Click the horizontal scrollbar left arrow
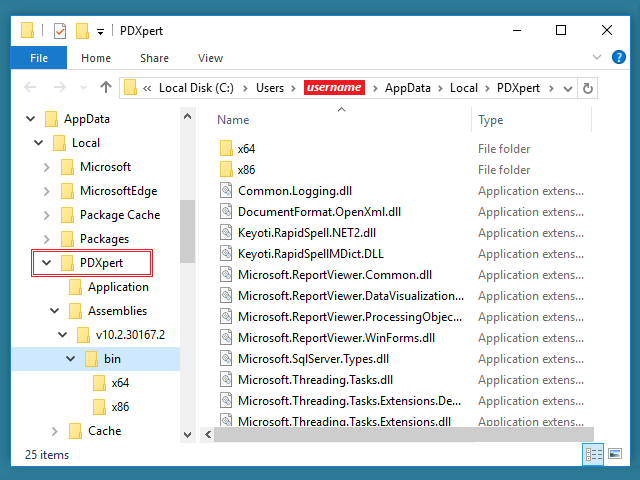640x480 pixels. click(x=208, y=434)
